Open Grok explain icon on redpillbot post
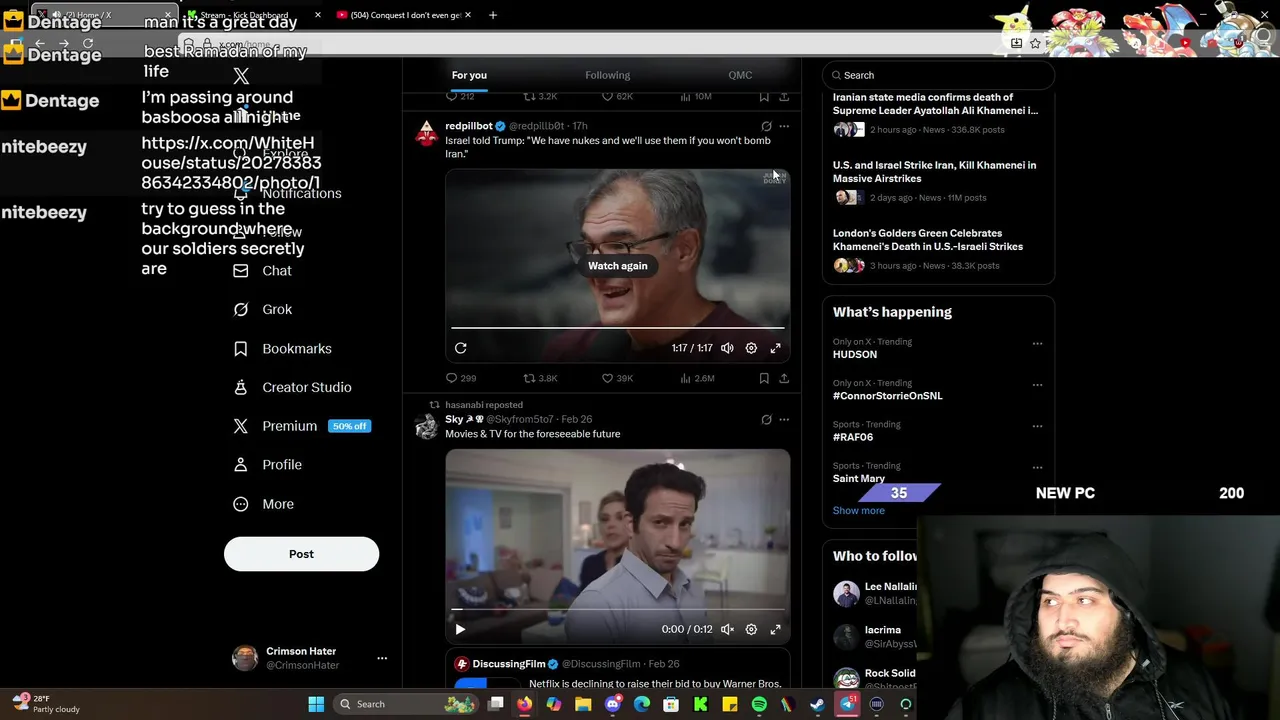Image resolution: width=1280 pixels, height=720 pixels. pyautogui.click(x=766, y=126)
